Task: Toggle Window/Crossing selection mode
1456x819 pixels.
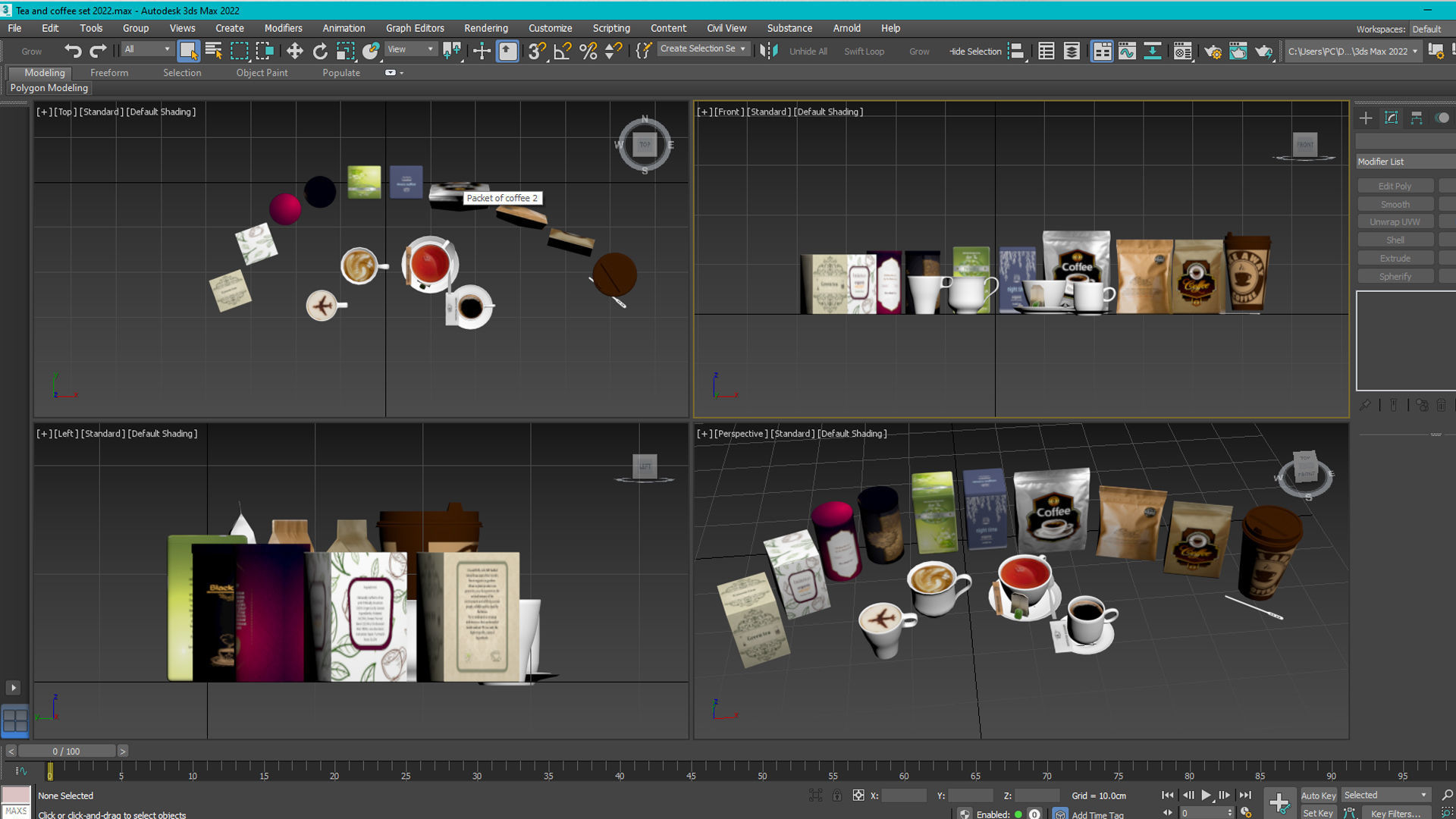Action: pyautogui.click(x=265, y=51)
